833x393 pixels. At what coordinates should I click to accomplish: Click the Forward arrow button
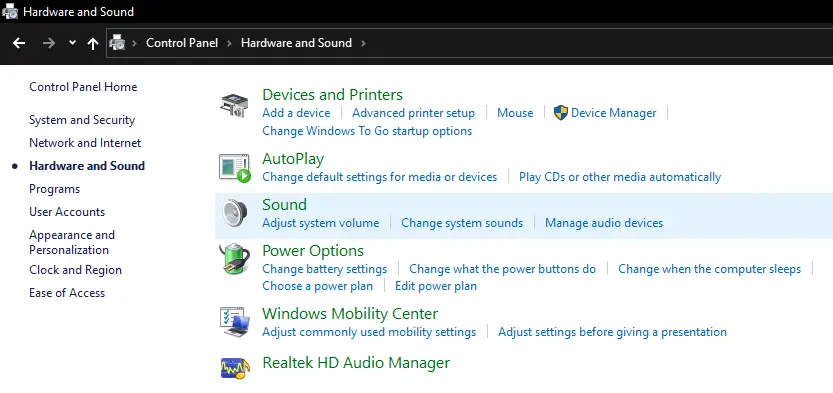(x=49, y=43)
